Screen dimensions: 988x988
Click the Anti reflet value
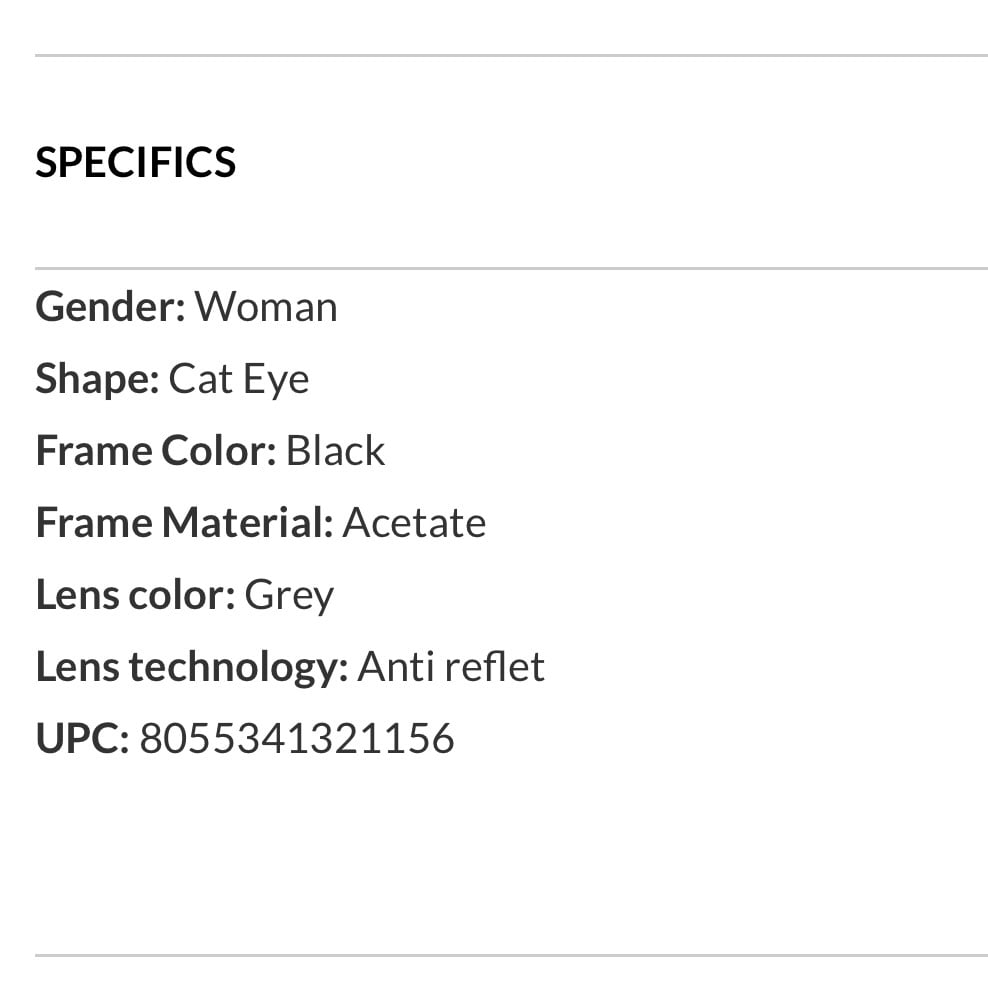tap(451, 667)
